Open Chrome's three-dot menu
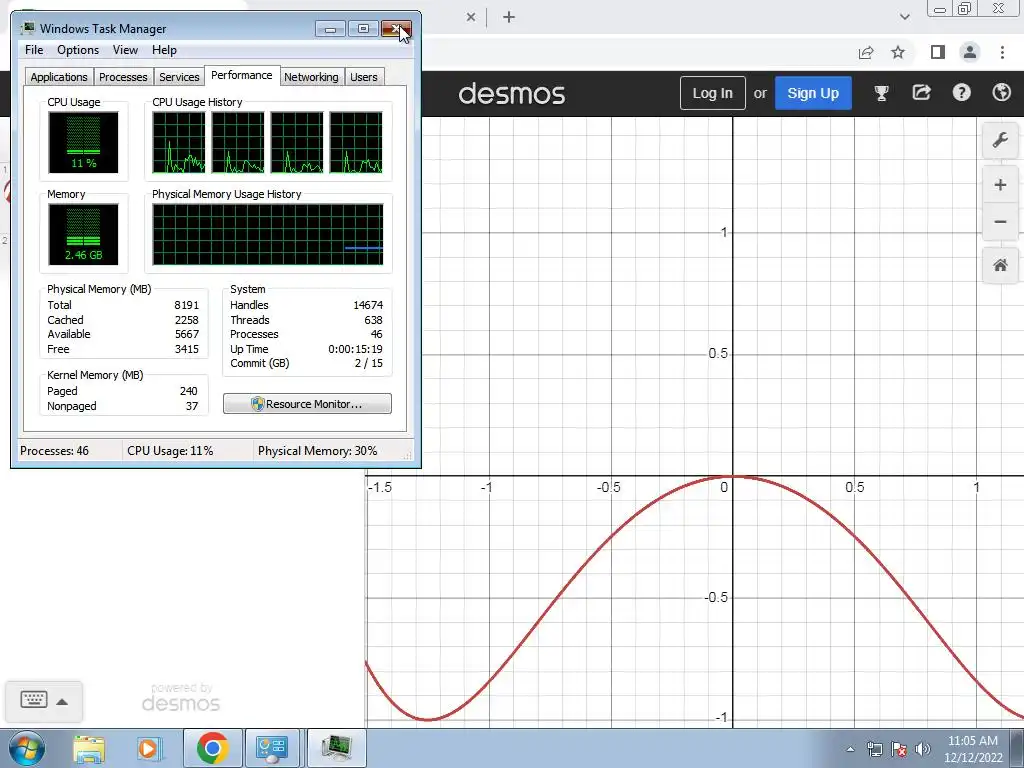 coord(1002,52)
